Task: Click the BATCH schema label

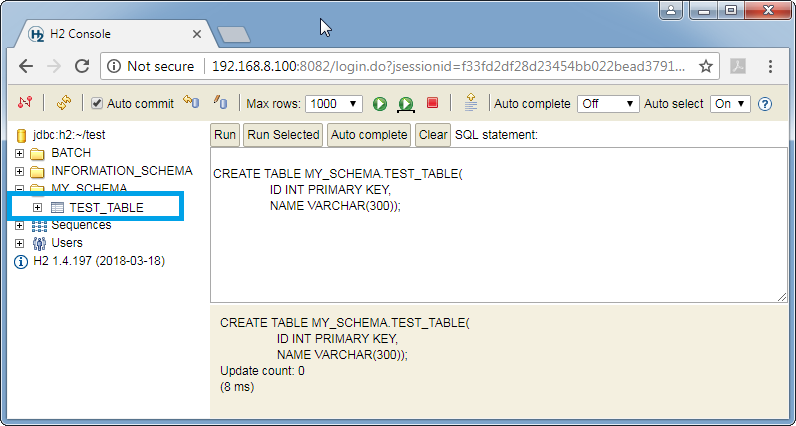Action: (71, 152)
